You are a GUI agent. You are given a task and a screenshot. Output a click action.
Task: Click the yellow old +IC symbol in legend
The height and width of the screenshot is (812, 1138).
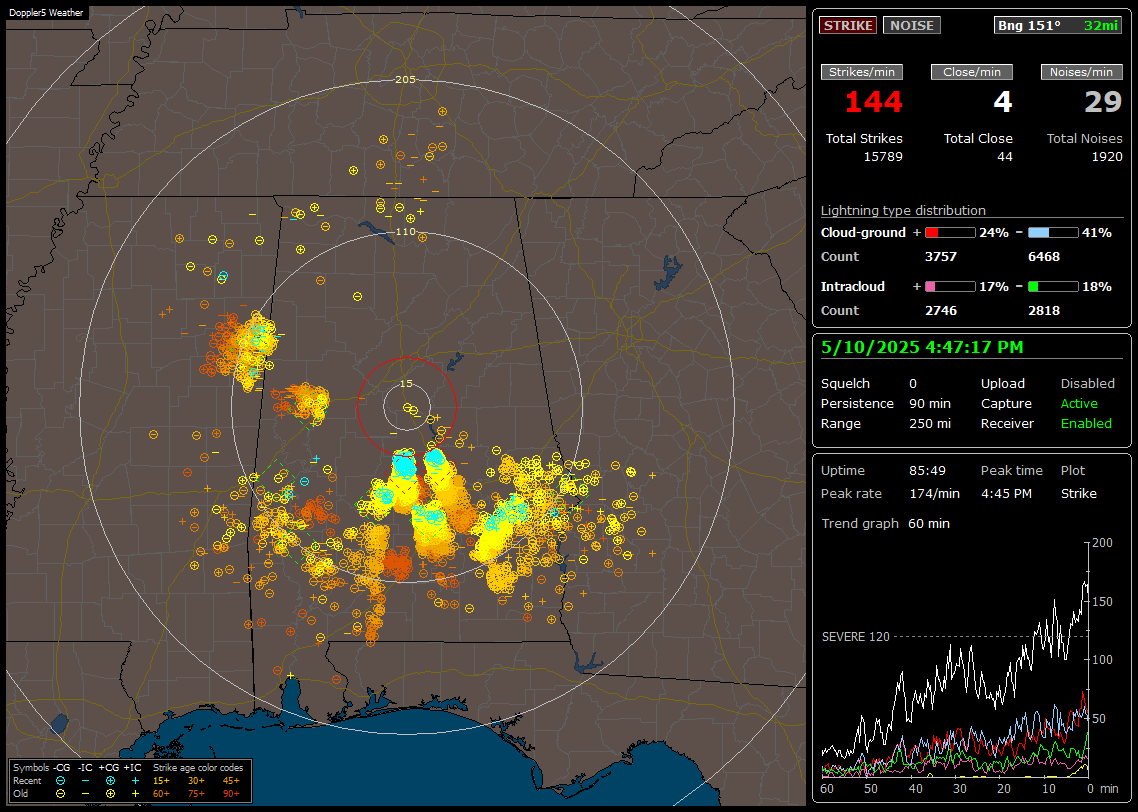pos(135,794)
